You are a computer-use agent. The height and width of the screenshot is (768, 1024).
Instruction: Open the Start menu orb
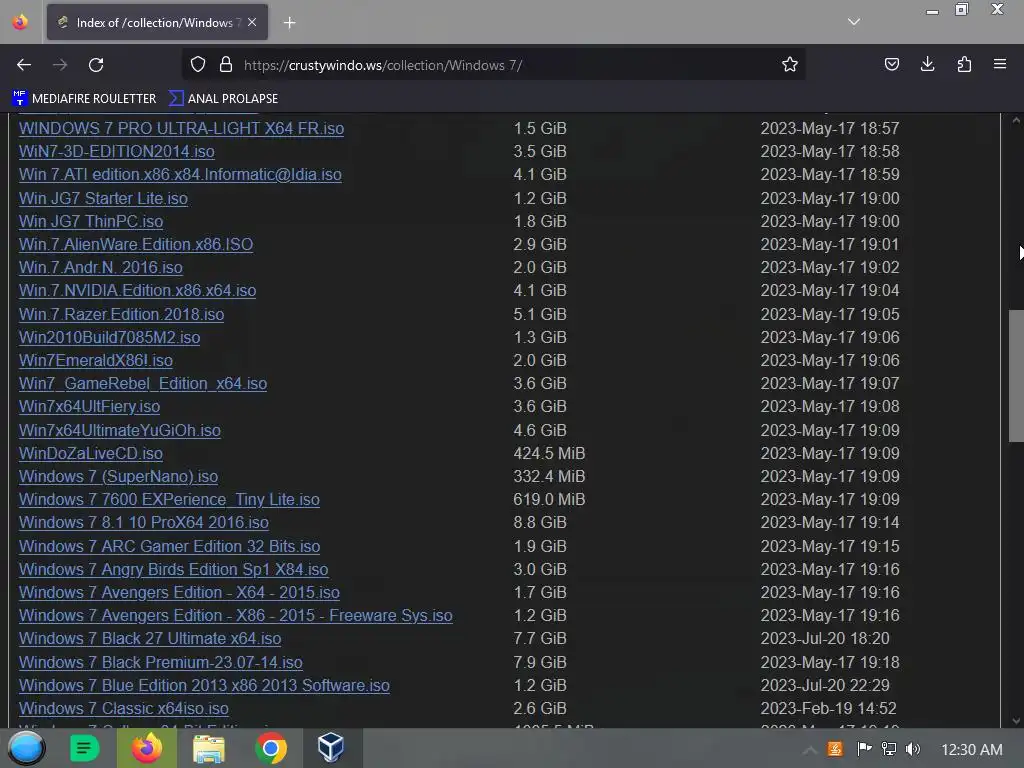point(26,748)
